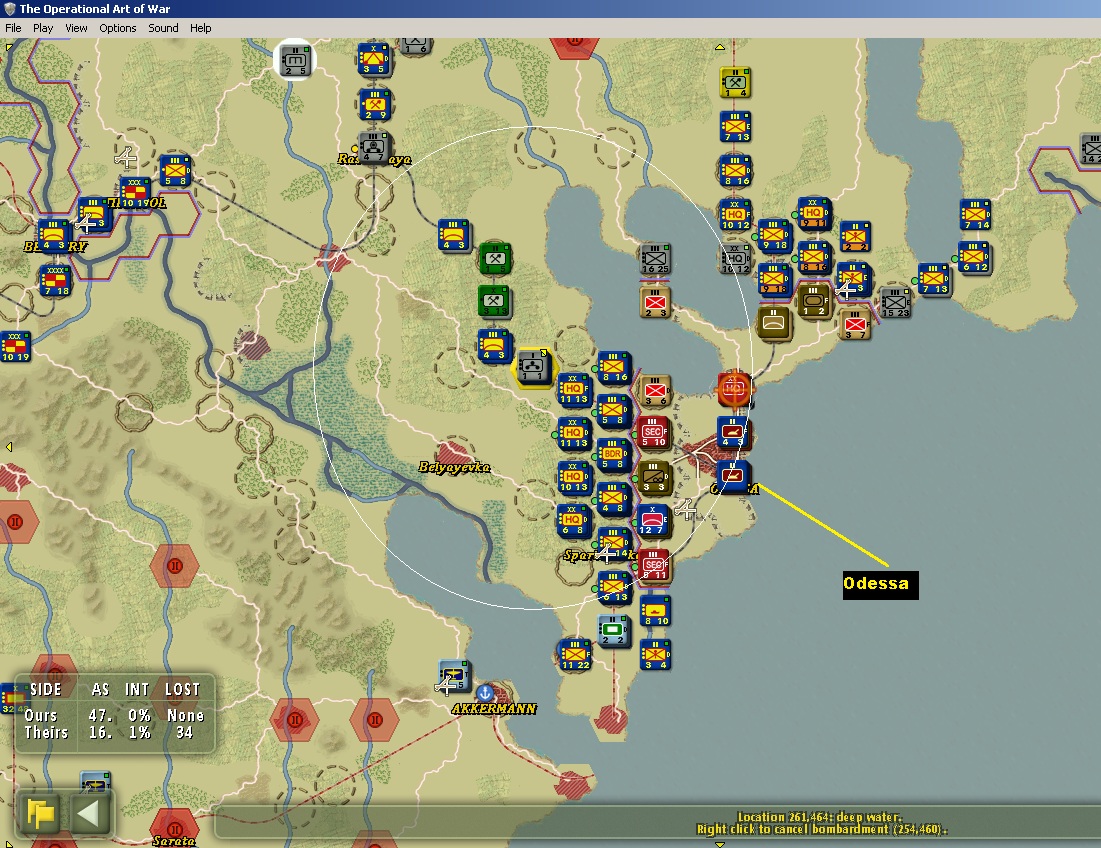Select the HQ unit marked 9 11
Viewport: 1101px width, 848px height.
[813, 213]
